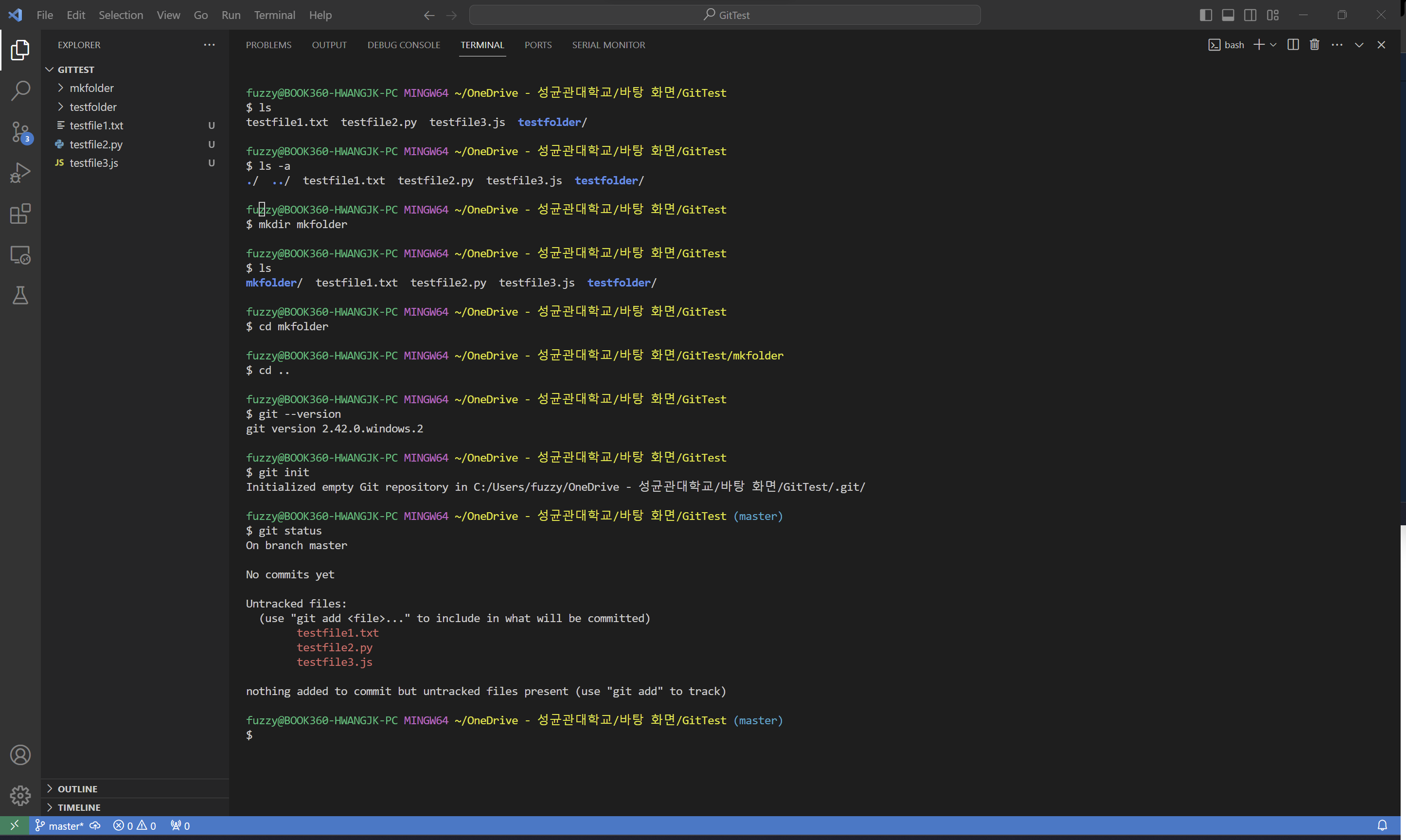Screen dimensions: 1406x840
Task: Click master* branch indicator in status bar
Action: [59, 825]
